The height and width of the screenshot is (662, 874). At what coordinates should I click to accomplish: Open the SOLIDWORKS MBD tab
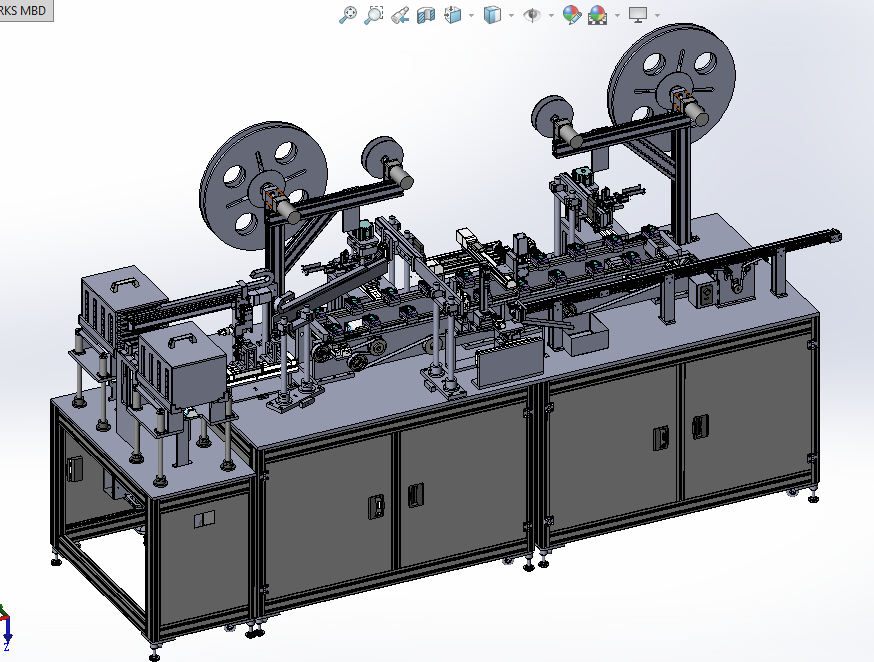(x=26, y=11)
